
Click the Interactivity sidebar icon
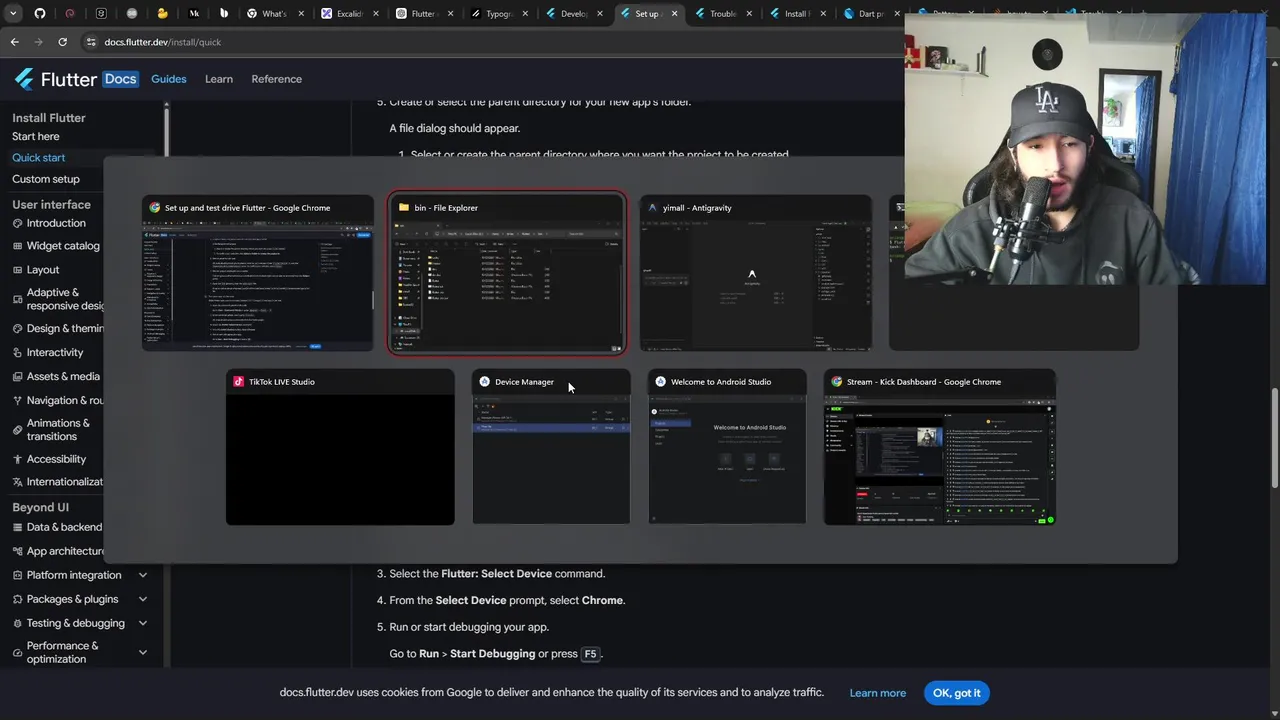click(17, 352)
